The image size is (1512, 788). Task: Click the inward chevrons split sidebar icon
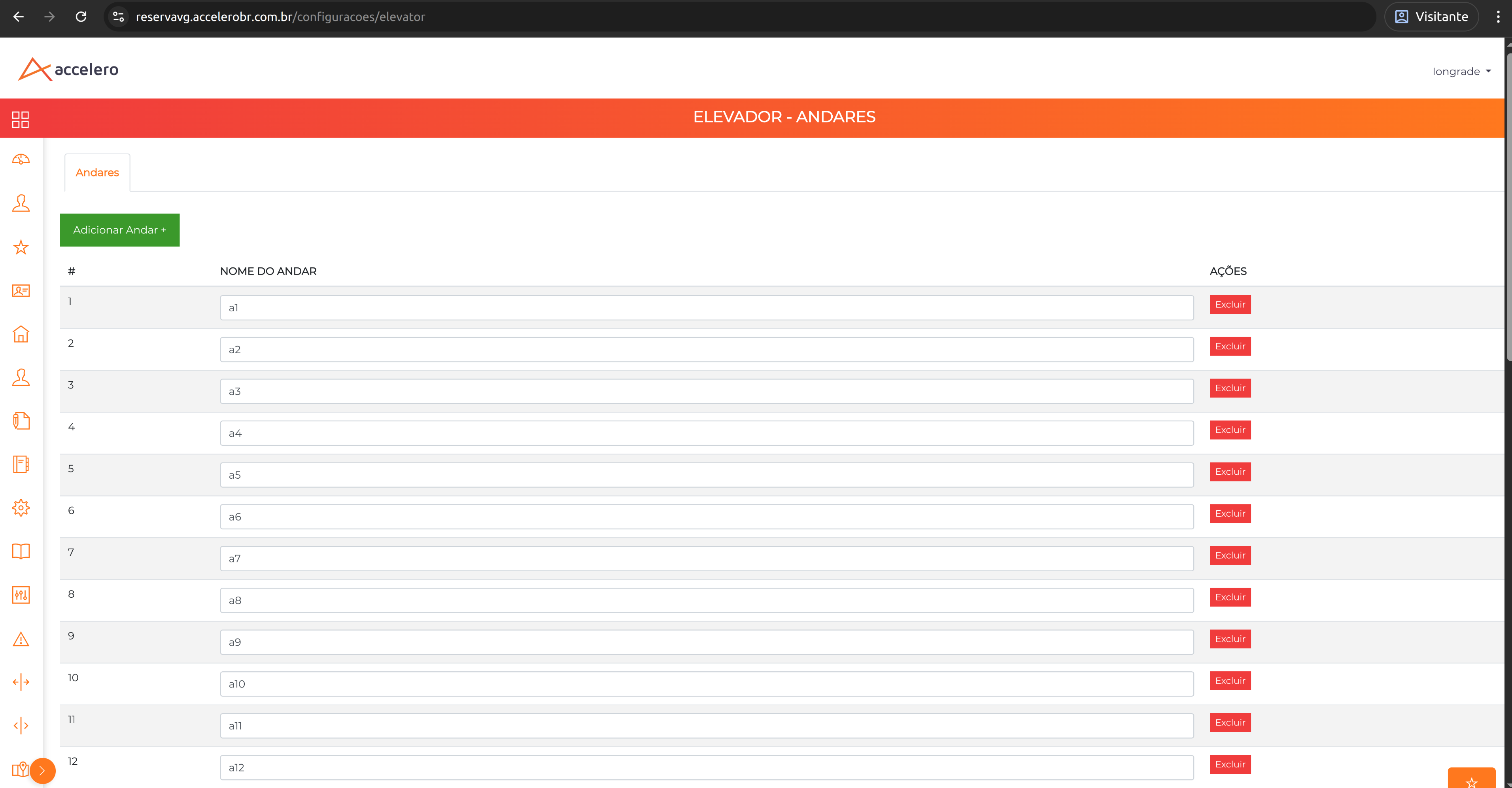click(x=21, y=726)
